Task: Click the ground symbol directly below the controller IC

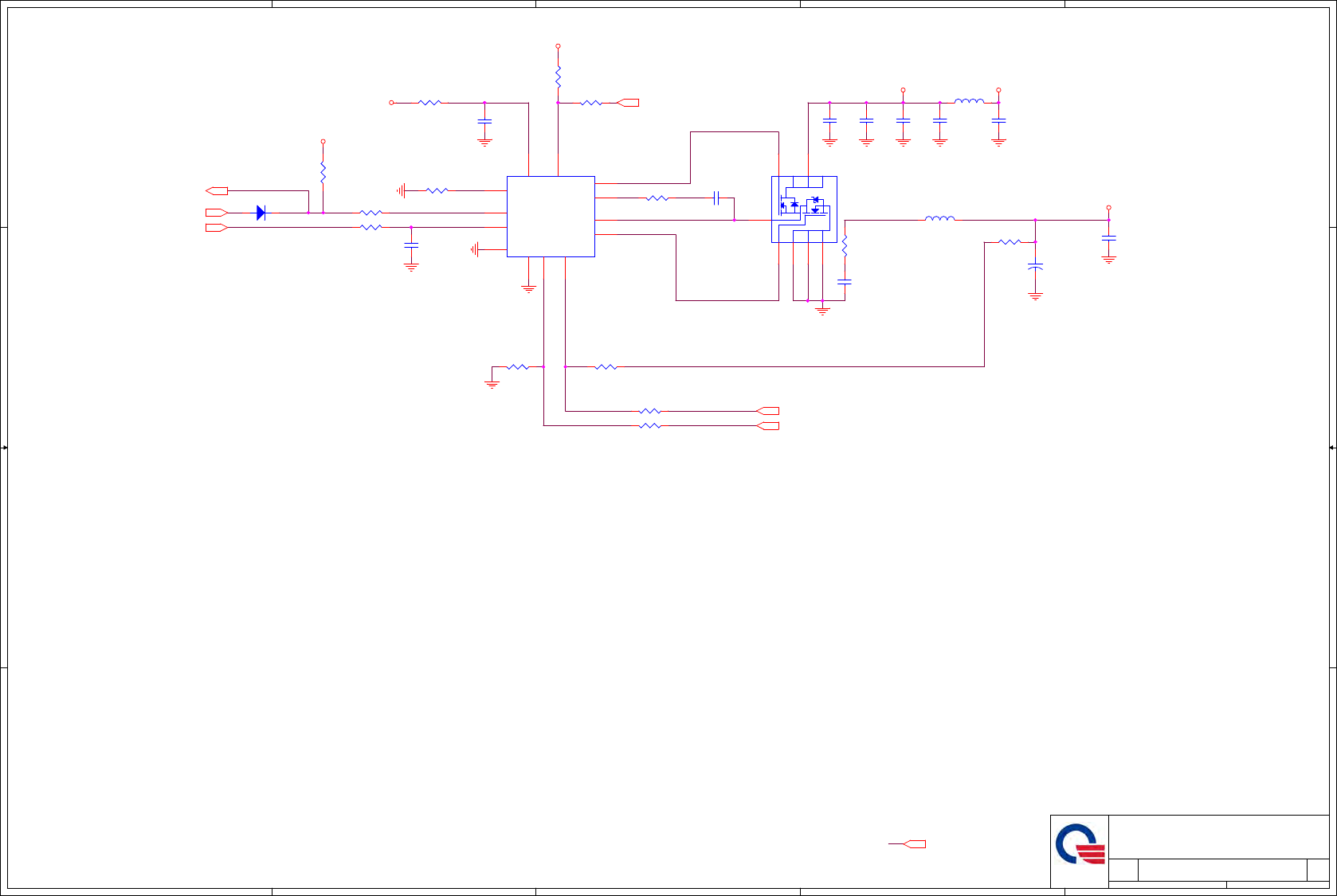Action: (x=528, y=289)
